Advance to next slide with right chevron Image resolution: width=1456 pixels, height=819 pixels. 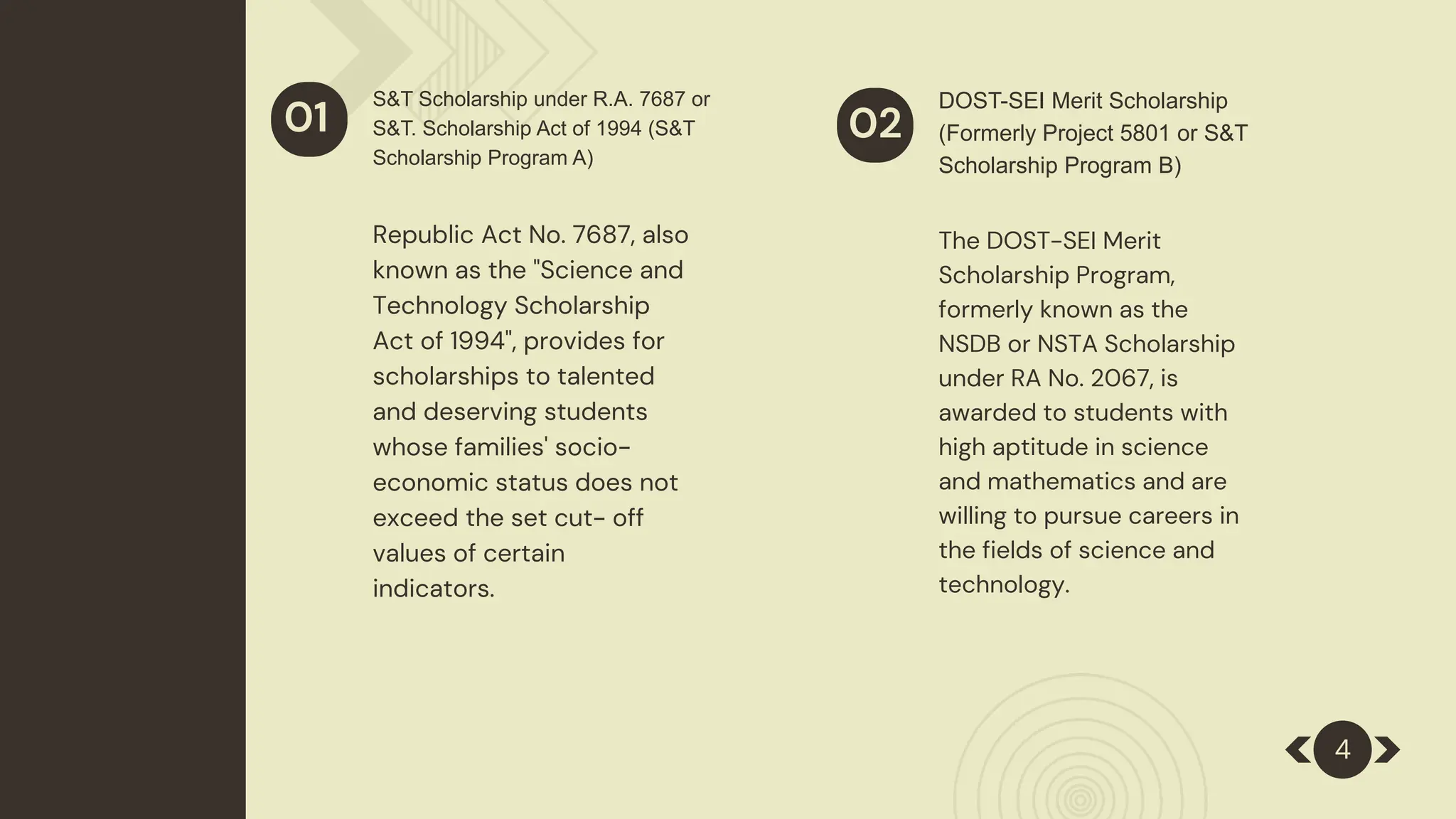pos(1387,750)
